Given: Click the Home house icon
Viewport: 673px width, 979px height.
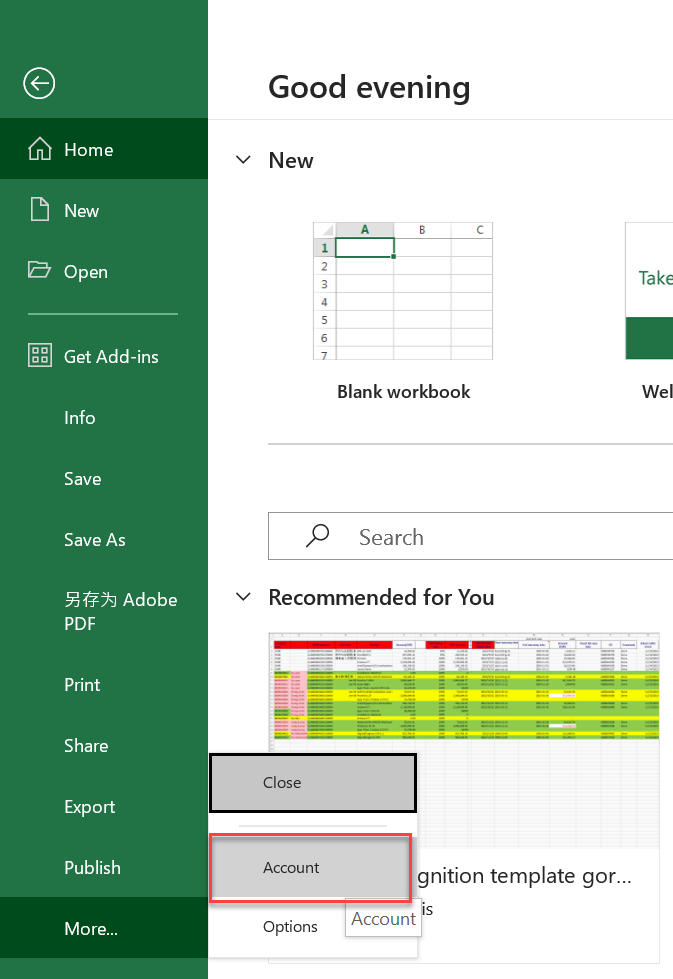Looking at the screenshot, I should click(40, 149).
